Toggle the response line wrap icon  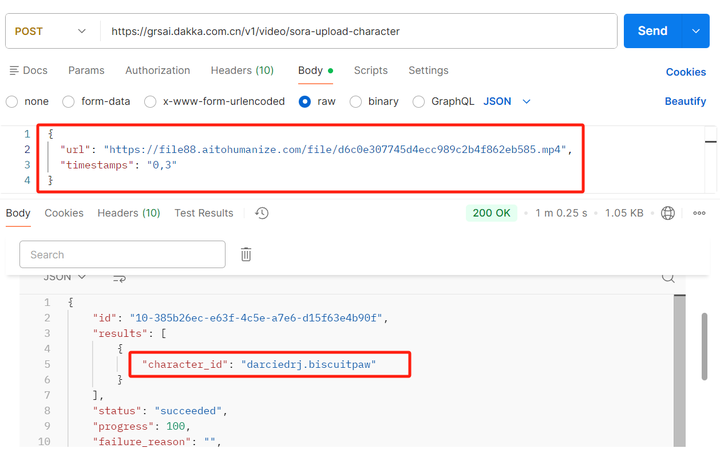click(x=119, y=277)
